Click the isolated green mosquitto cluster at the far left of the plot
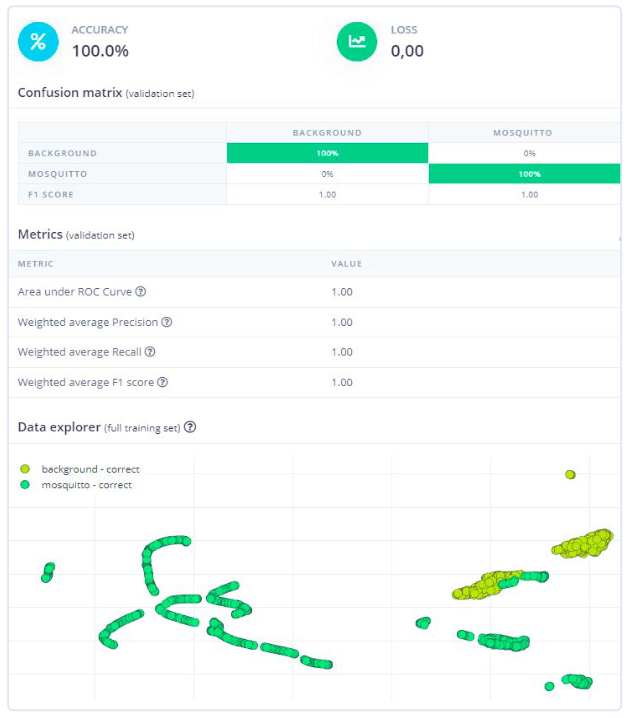 (48, 572)
